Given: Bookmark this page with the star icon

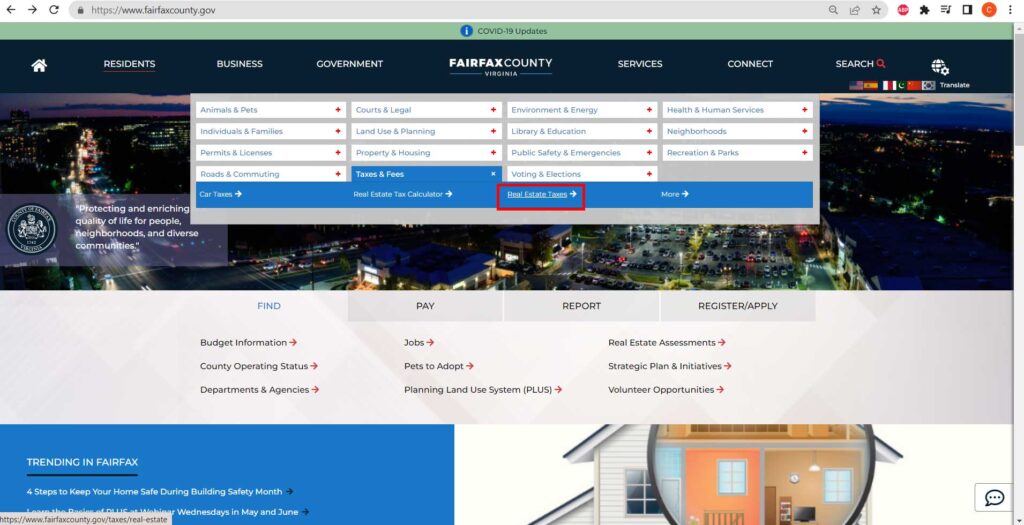Looking at the screenshot, I should [x=876, y=10].
